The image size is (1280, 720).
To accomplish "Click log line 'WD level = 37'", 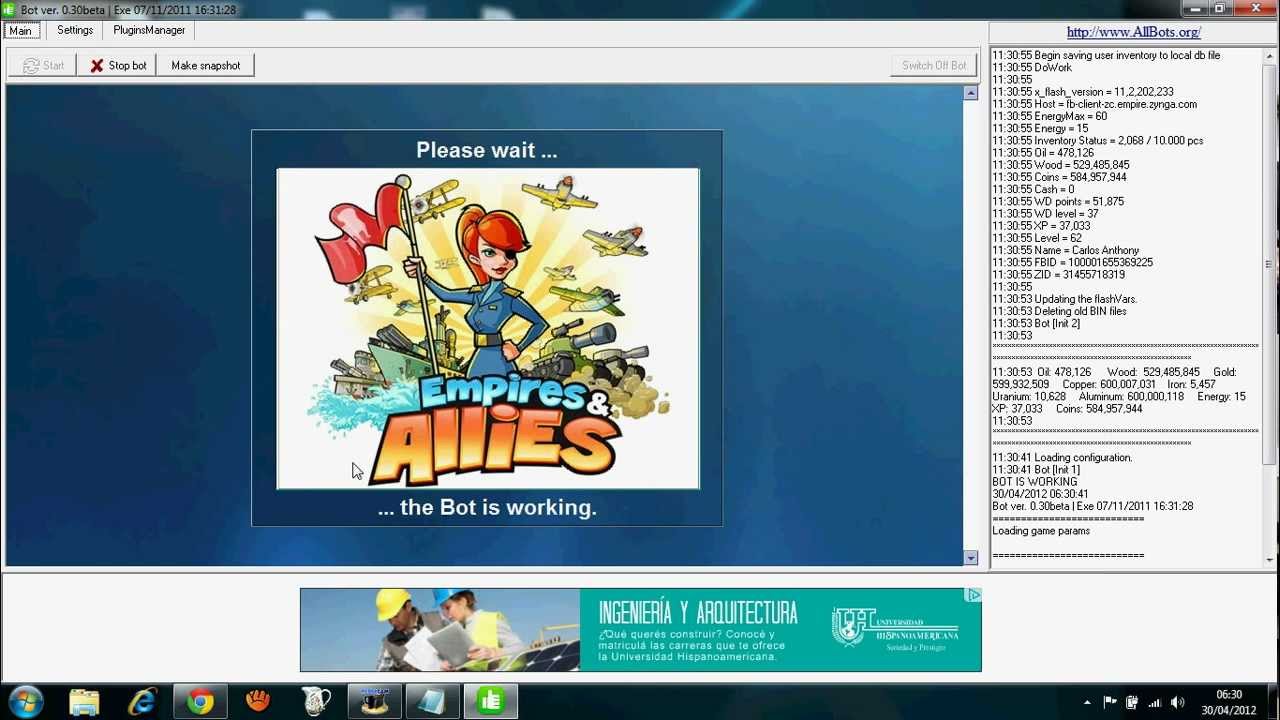I will (1045, 214).
